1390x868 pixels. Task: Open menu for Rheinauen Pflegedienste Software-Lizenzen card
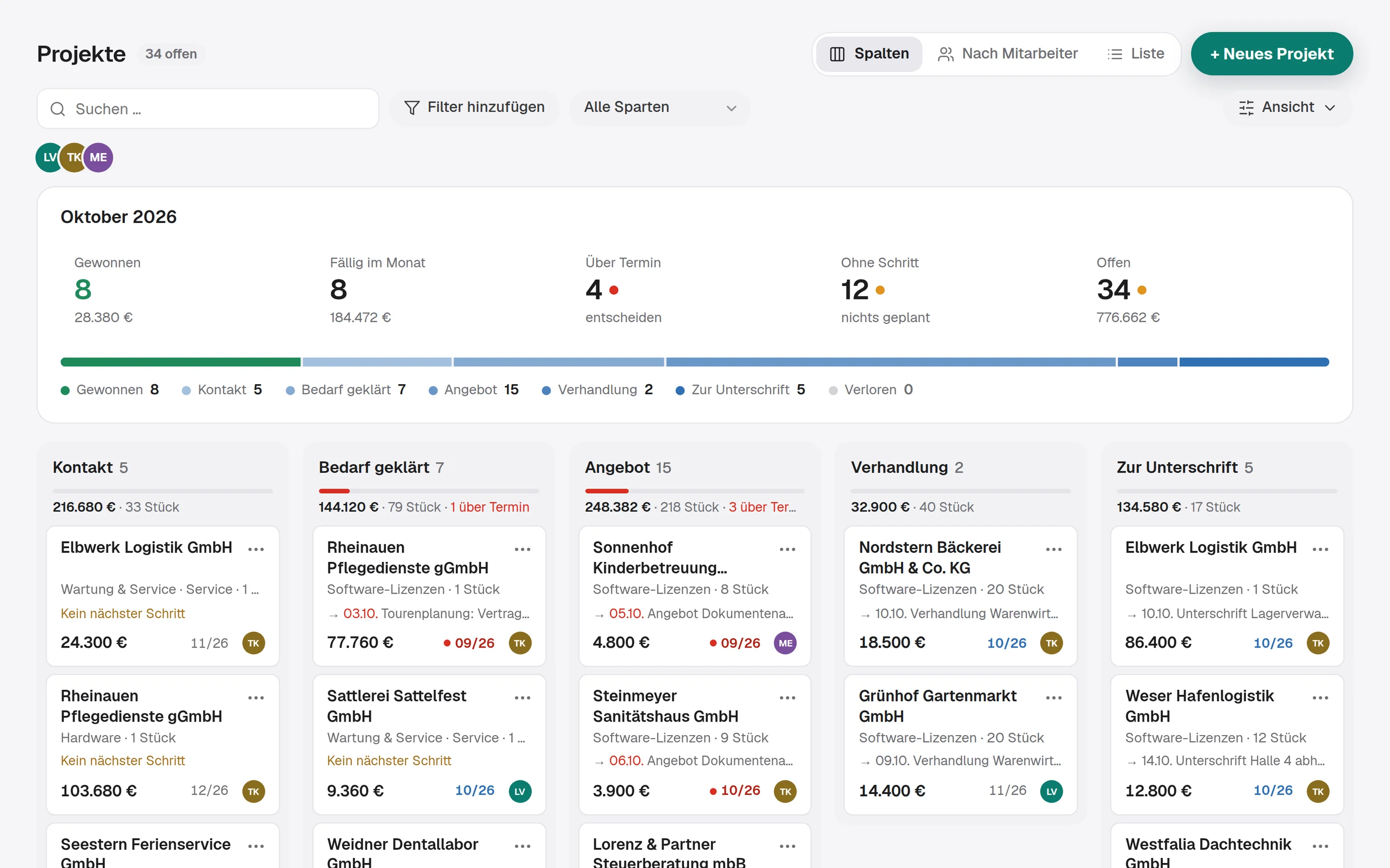tap(522, 549)
